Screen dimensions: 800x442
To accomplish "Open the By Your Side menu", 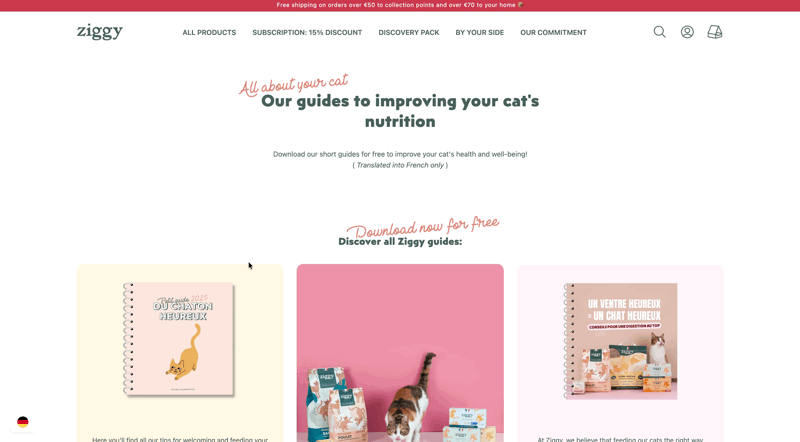I will (480, 33).
